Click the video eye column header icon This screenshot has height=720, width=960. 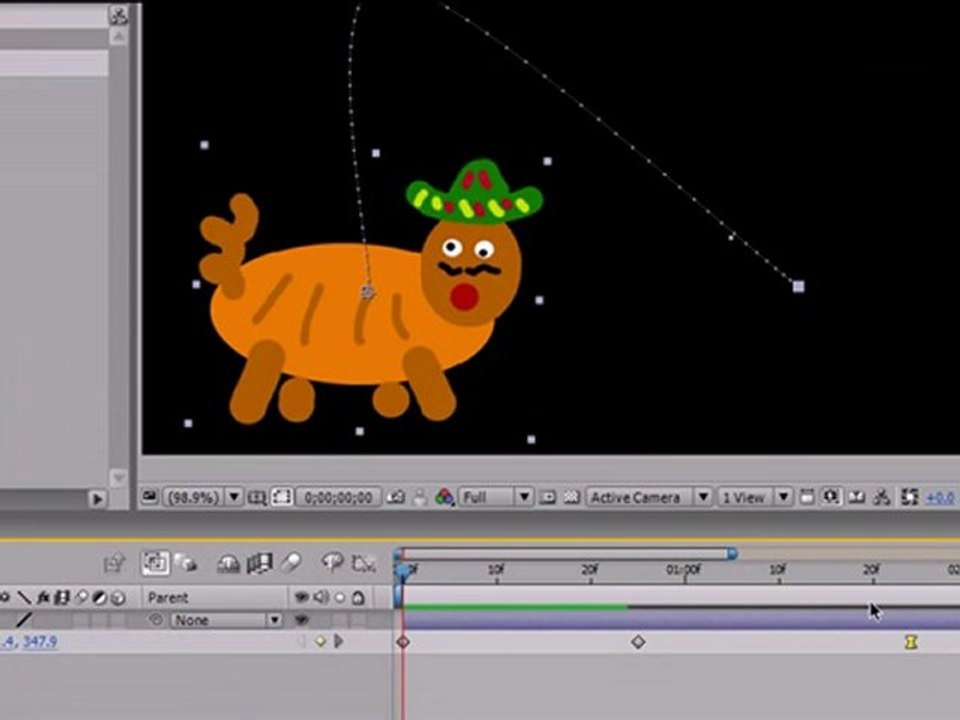tap(301, 597)
